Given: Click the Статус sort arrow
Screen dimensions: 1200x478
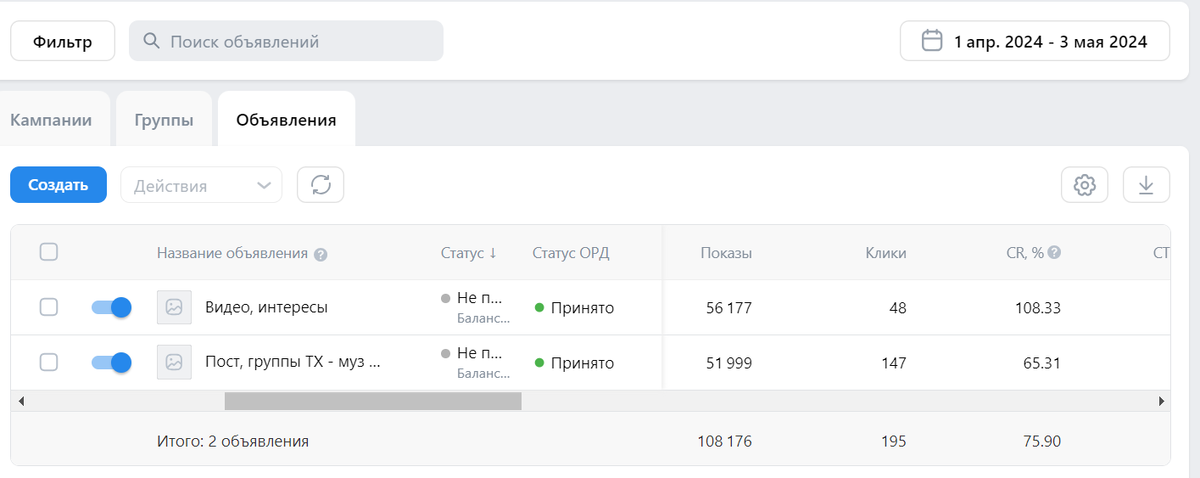Looking at the screenshot, I should 493,253.
